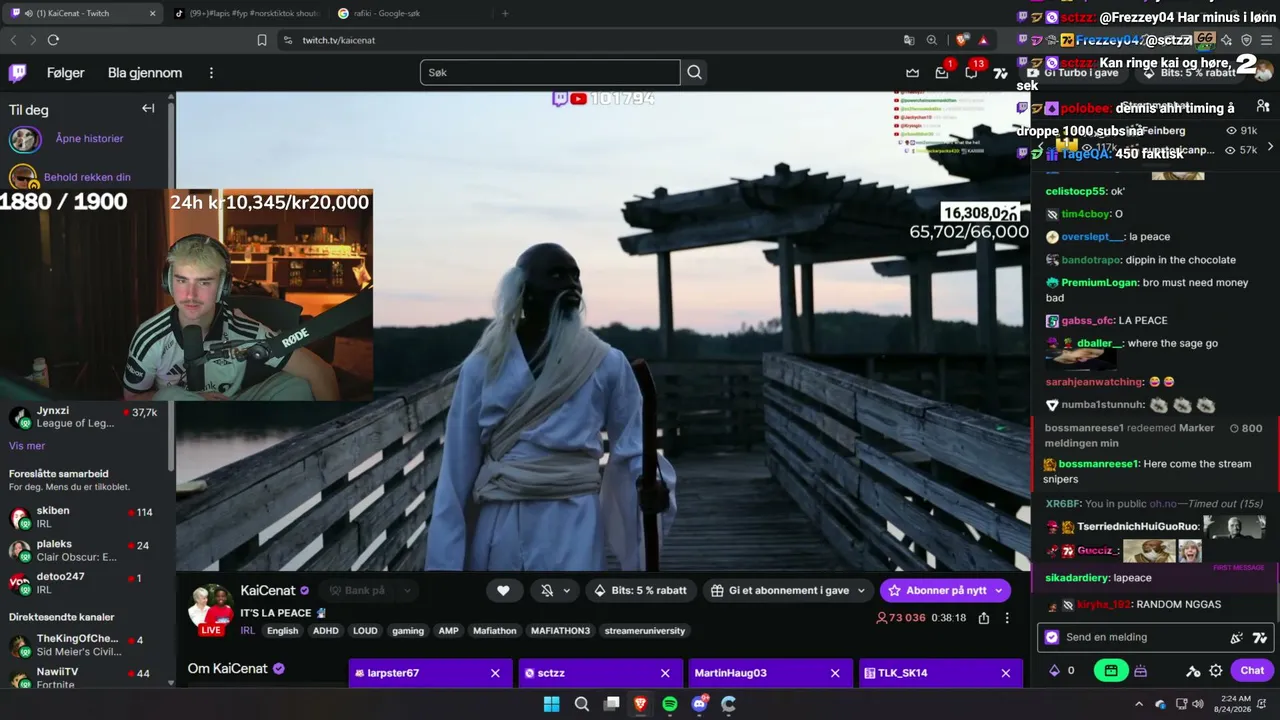Open Windows Start menu
The image size is (1280, 720).
[x=551, y=704]
